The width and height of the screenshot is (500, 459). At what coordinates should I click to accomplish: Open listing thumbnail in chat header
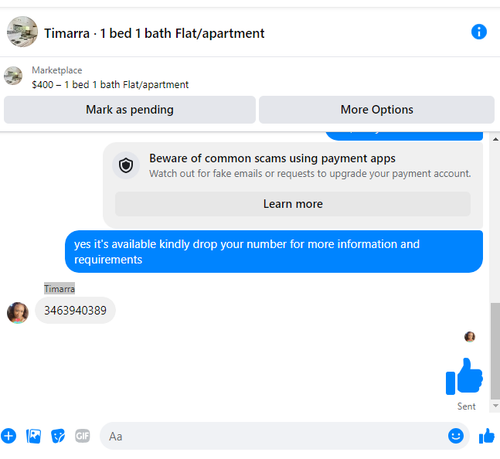pyautogui.click(x=22, y=32)
